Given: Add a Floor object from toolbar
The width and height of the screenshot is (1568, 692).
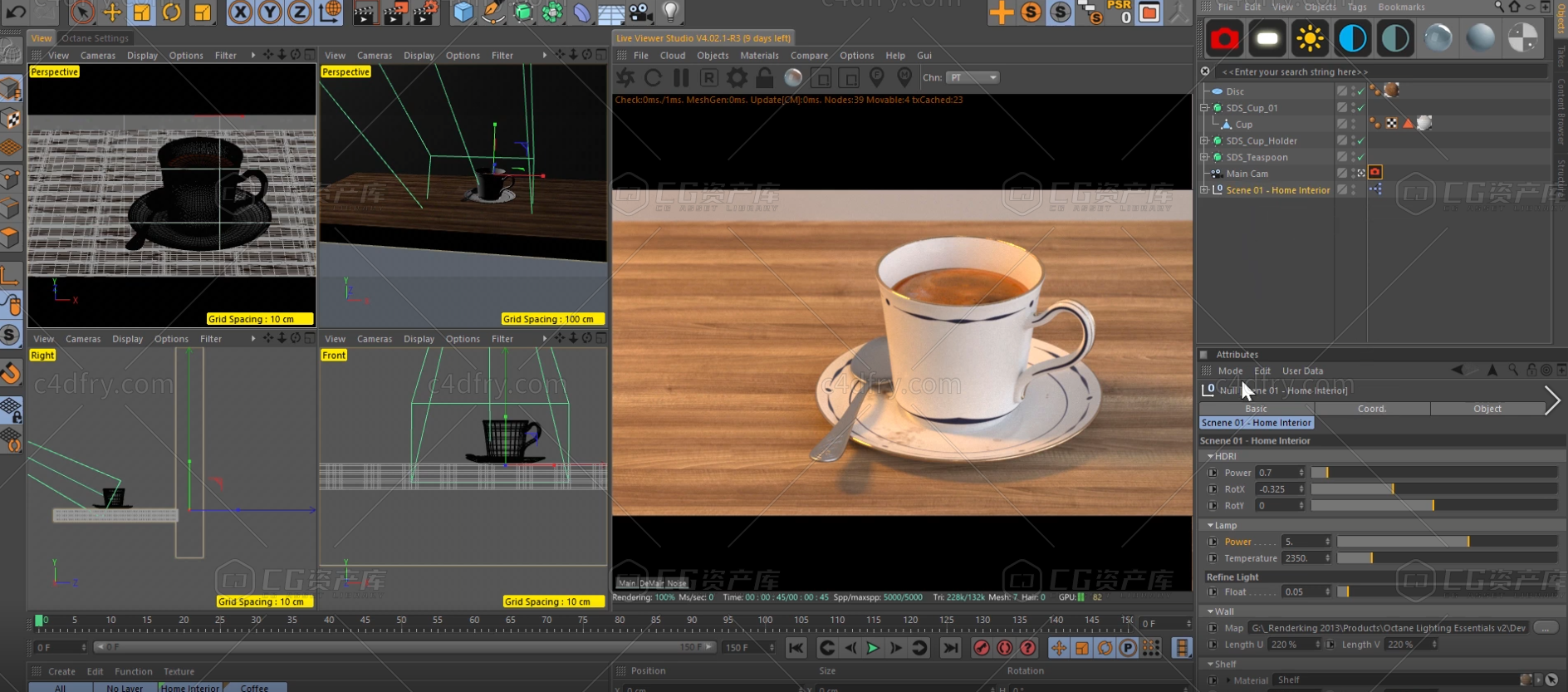Looking at the screenshot, I should pyautogui.click(x=611, y=12).
